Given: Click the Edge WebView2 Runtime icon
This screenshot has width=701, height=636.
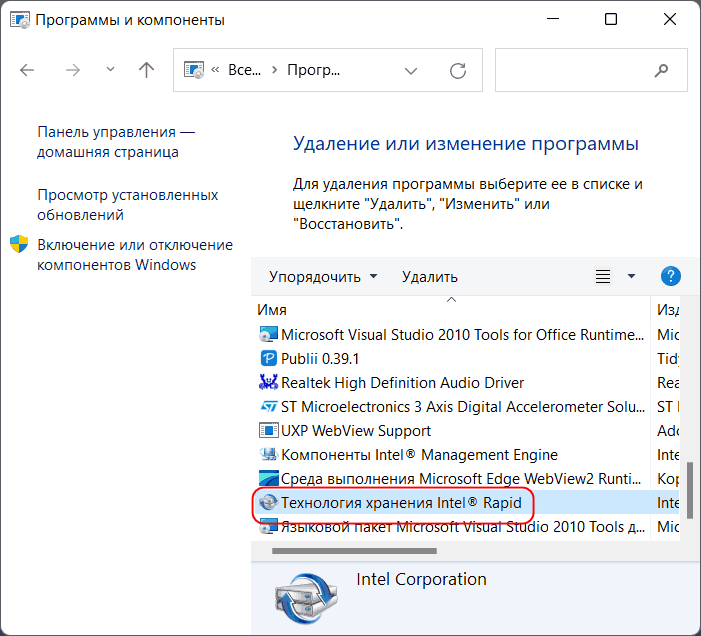Looking at the screenshot, I should click(269, 478).
